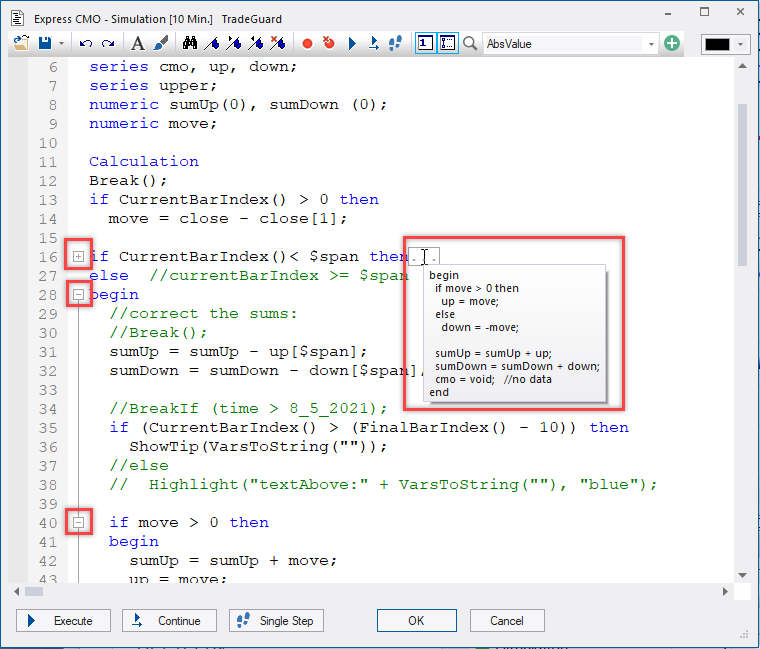Click the Single Step button
Screen dimensions: 760x649
point(277,621)
